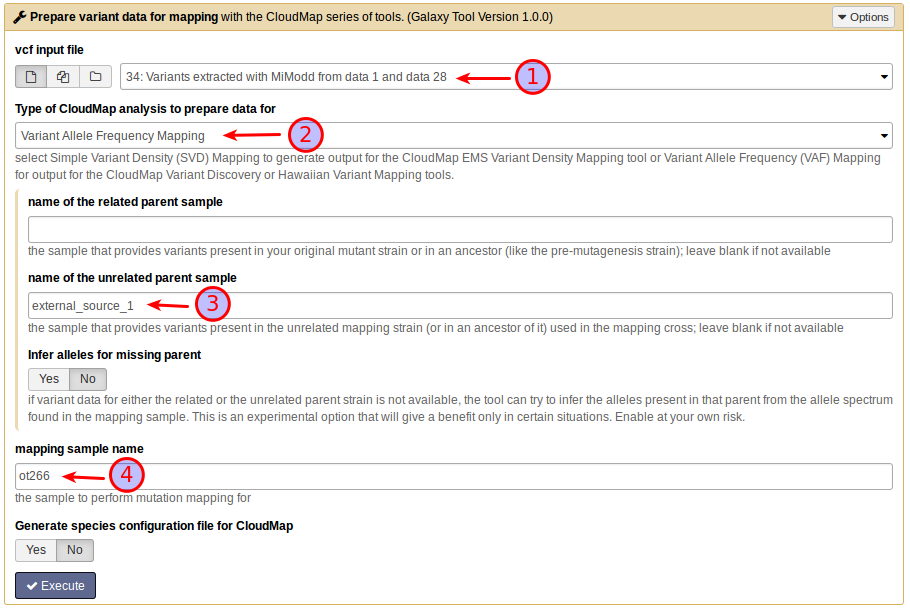Click the 'Type of CloudMap analysis to prepare data for' label
910x613 pixels.
point(145,109)
